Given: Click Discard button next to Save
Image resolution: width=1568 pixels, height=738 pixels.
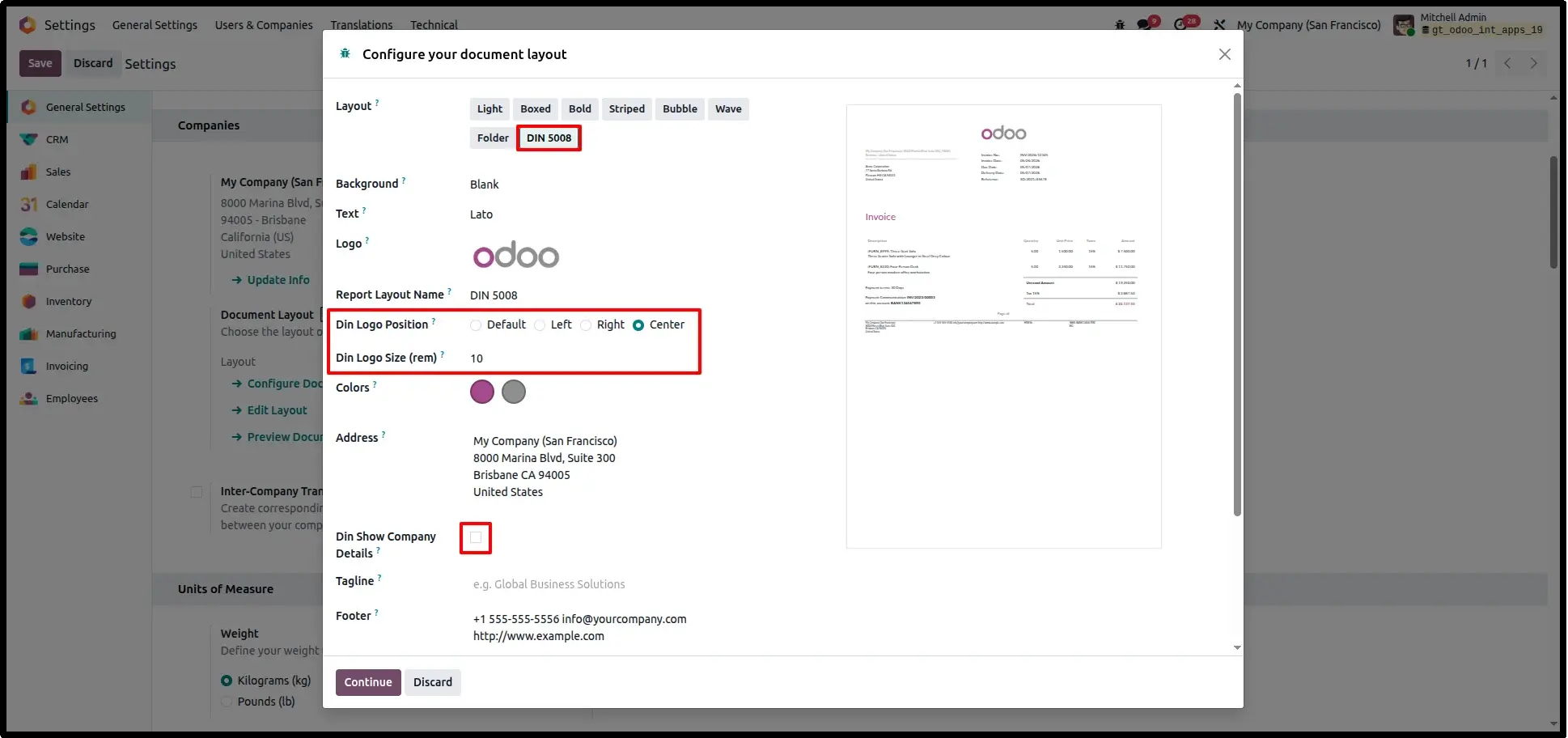Looking at the screenshot, I should coord(93,63).
